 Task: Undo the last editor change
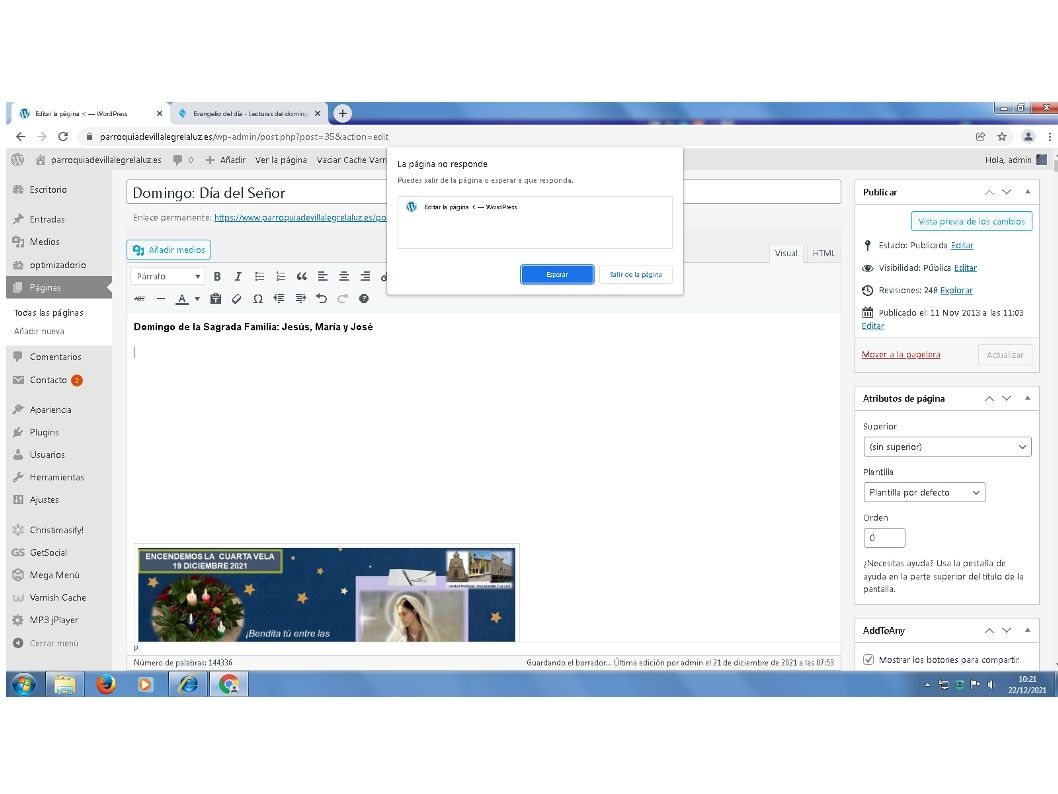pos(321,298)
